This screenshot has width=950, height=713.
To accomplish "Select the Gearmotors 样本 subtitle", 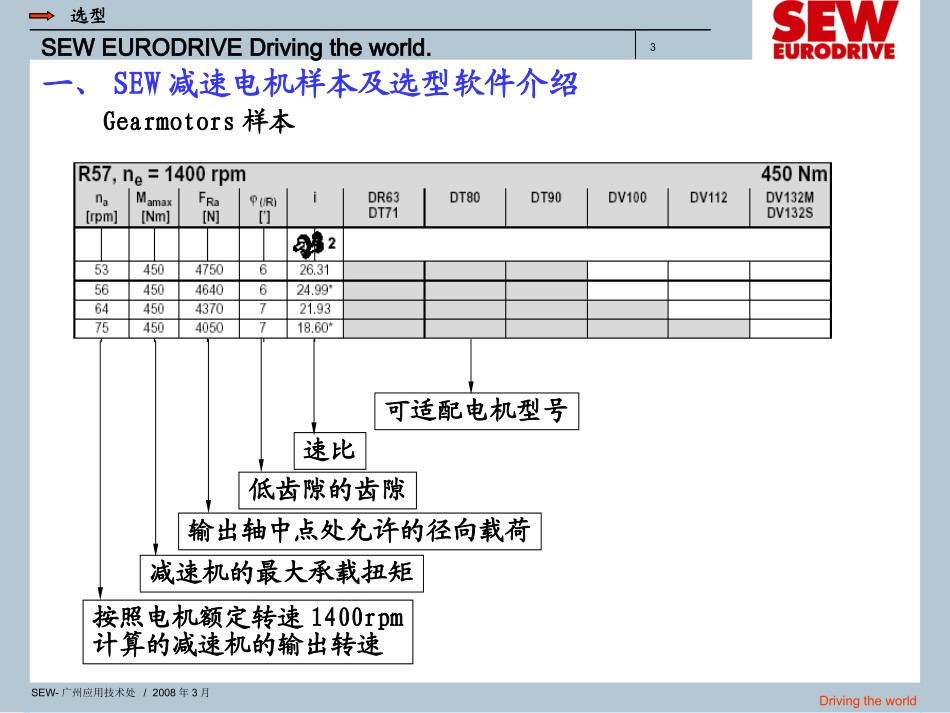I will 199,121.
